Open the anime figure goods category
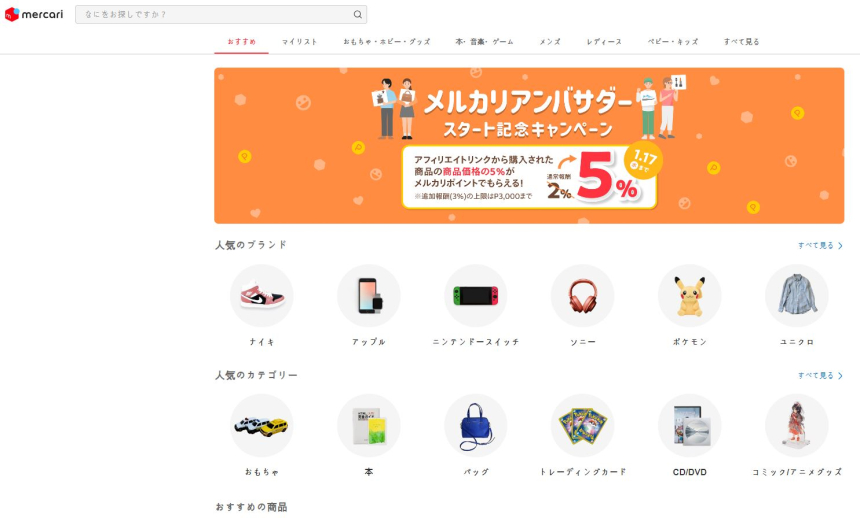 tap(796, 426)
